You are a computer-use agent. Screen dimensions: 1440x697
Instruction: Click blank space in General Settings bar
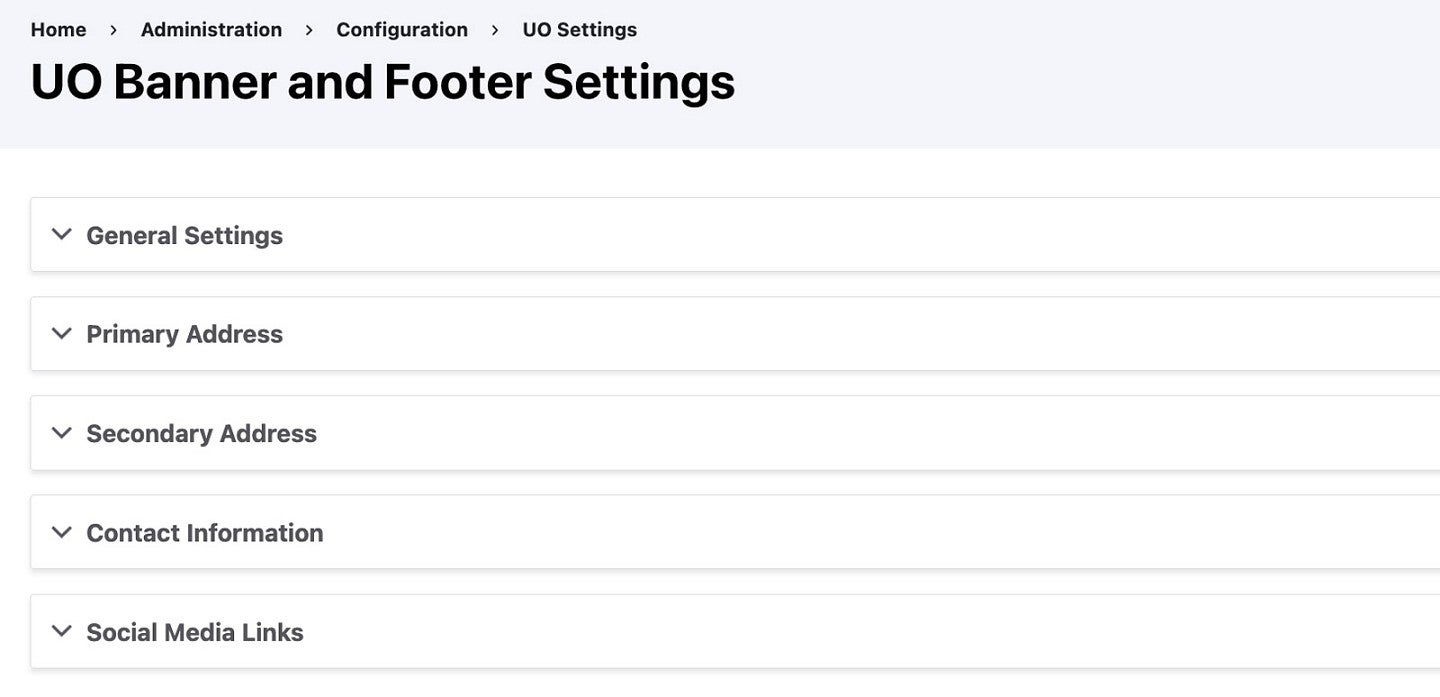coord(850,235)
